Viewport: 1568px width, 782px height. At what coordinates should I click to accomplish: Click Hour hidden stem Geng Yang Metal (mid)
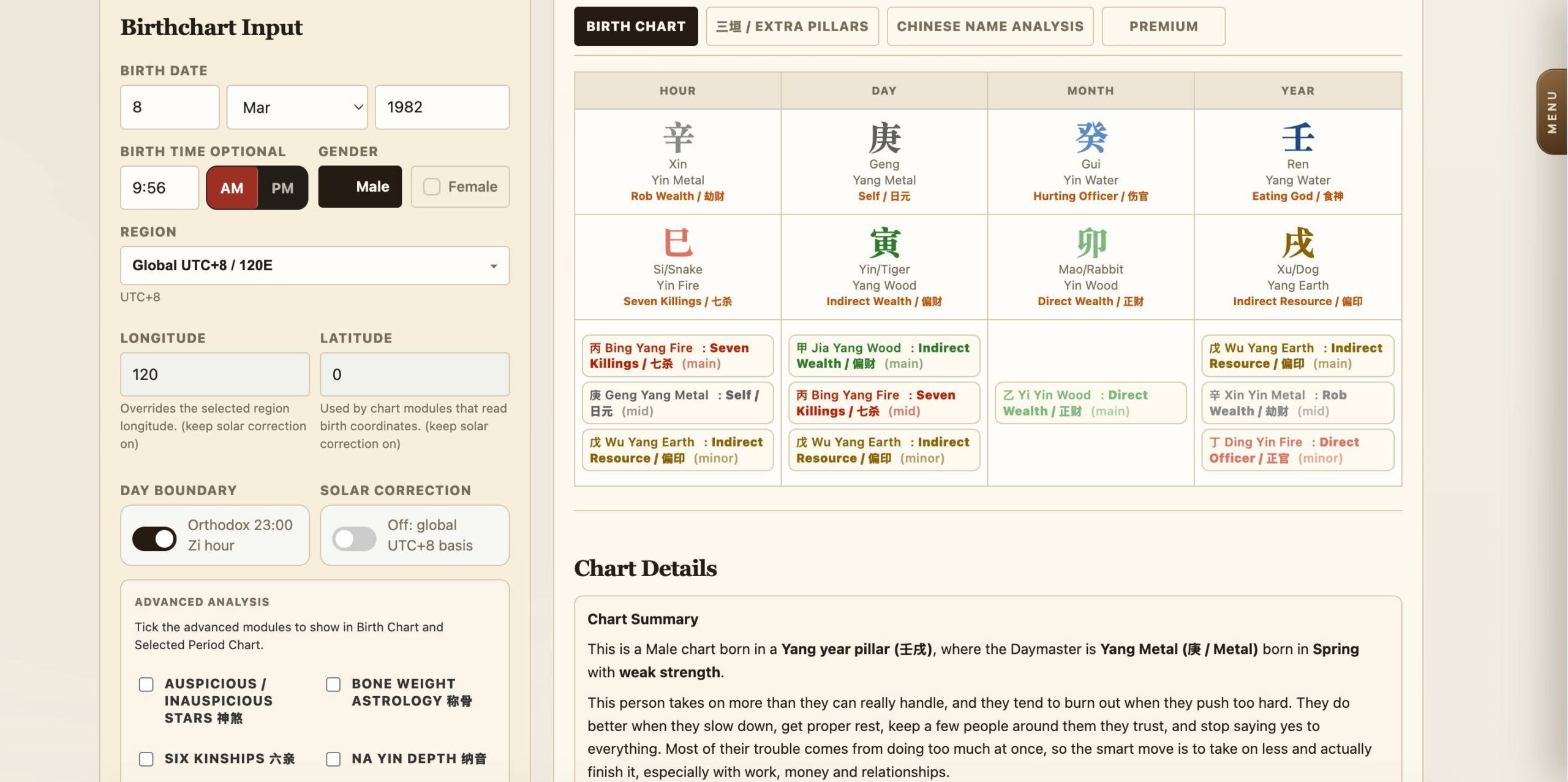[677, 403]
